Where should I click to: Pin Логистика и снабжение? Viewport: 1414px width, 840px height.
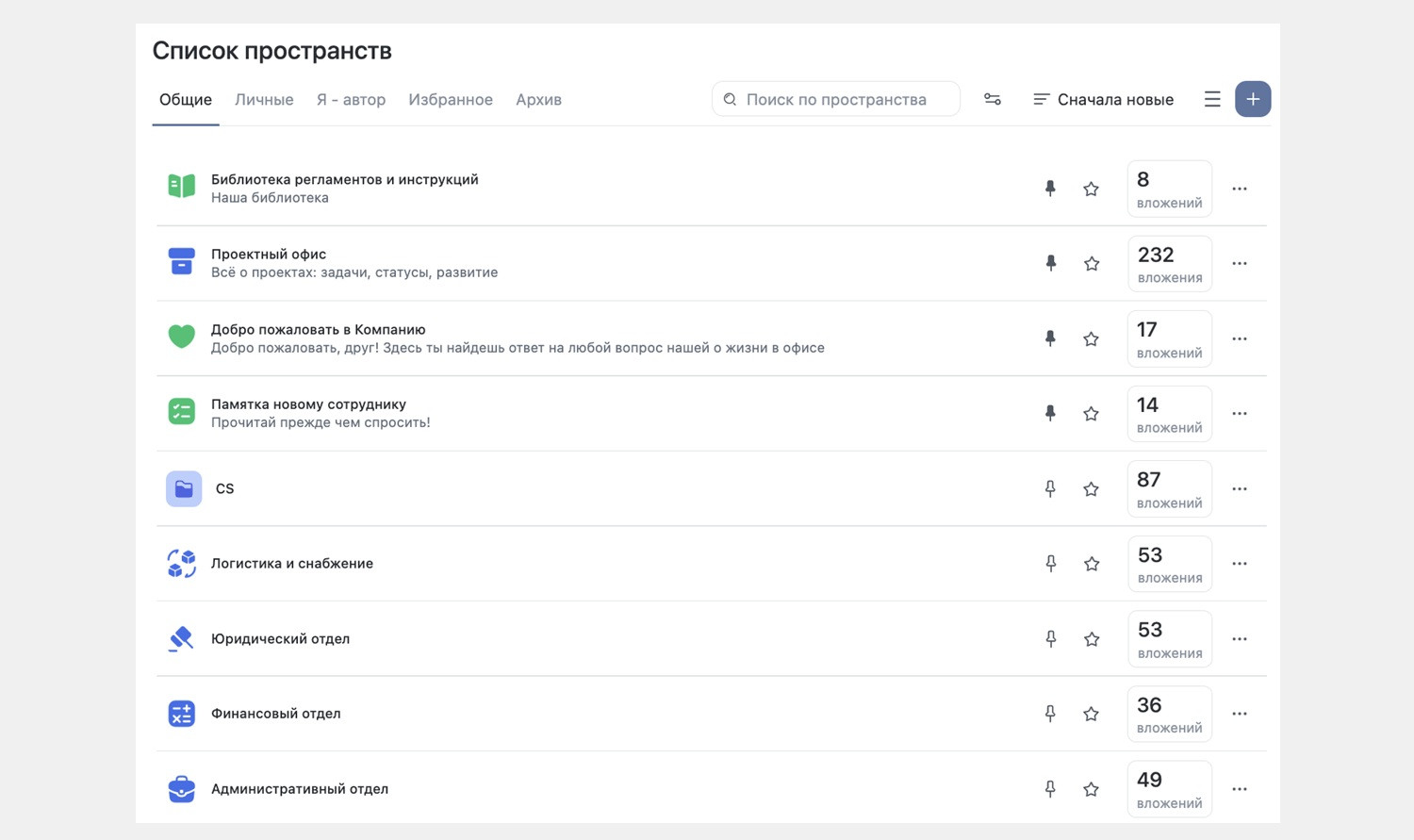[1050, 564]
